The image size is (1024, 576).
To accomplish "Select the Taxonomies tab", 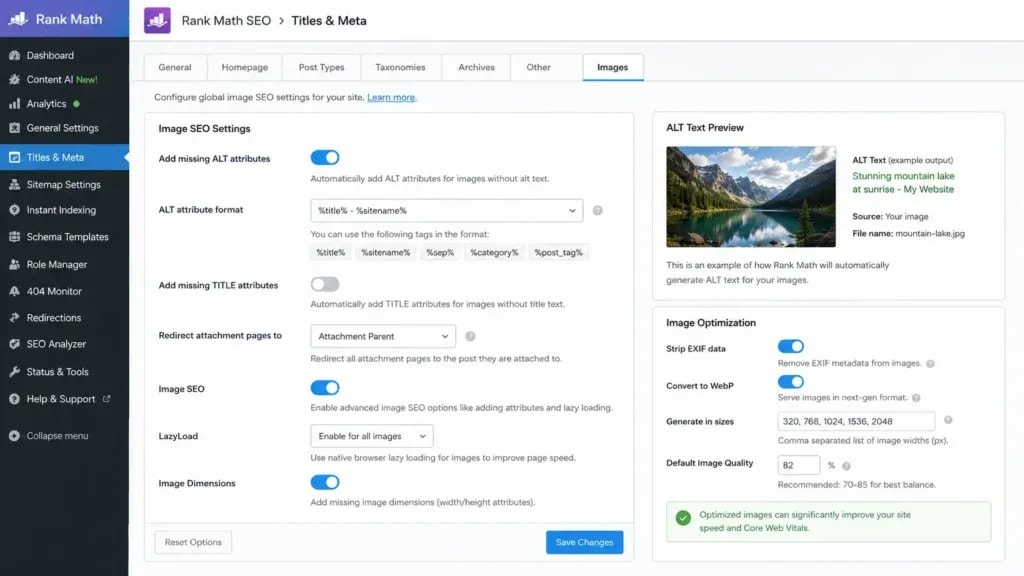I will [x=400, y=67].
